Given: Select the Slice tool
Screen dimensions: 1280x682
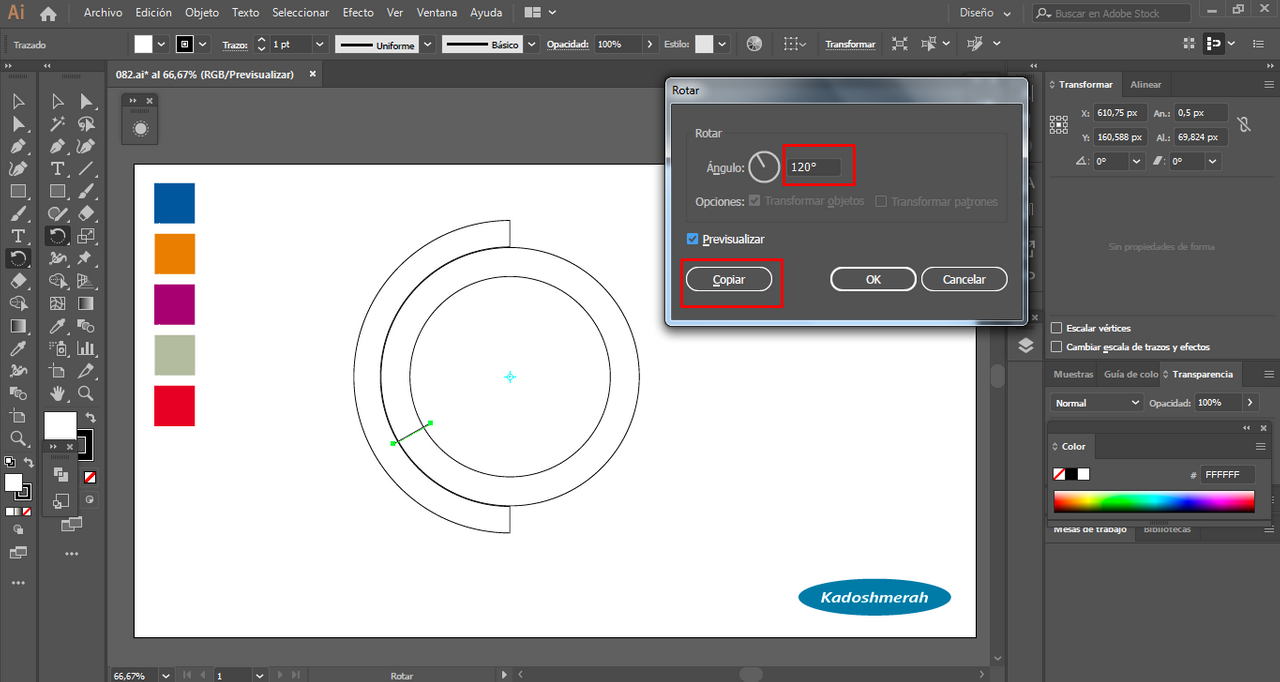Looking at the screenshot, I should click(87, 370).
